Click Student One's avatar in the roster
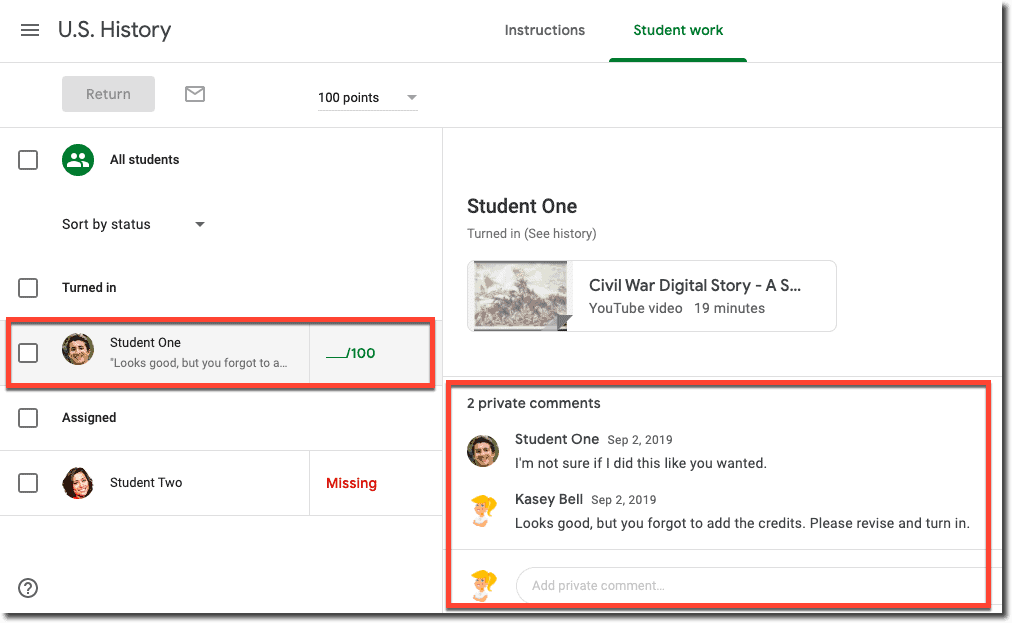This screenshot has width=1012, height=623. [77, 352]
